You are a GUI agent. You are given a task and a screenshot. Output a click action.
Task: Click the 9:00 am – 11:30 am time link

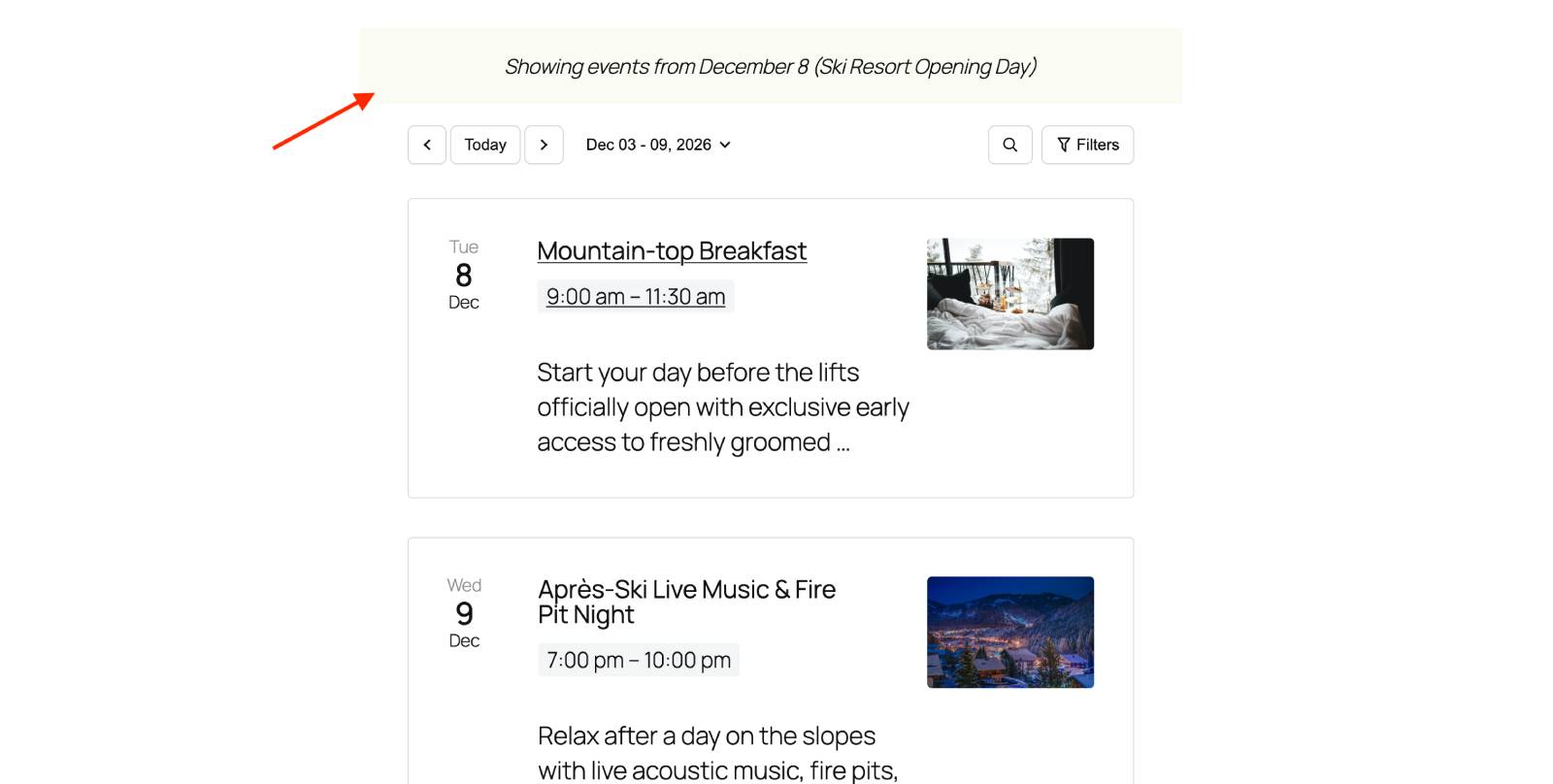pos(636,297)
